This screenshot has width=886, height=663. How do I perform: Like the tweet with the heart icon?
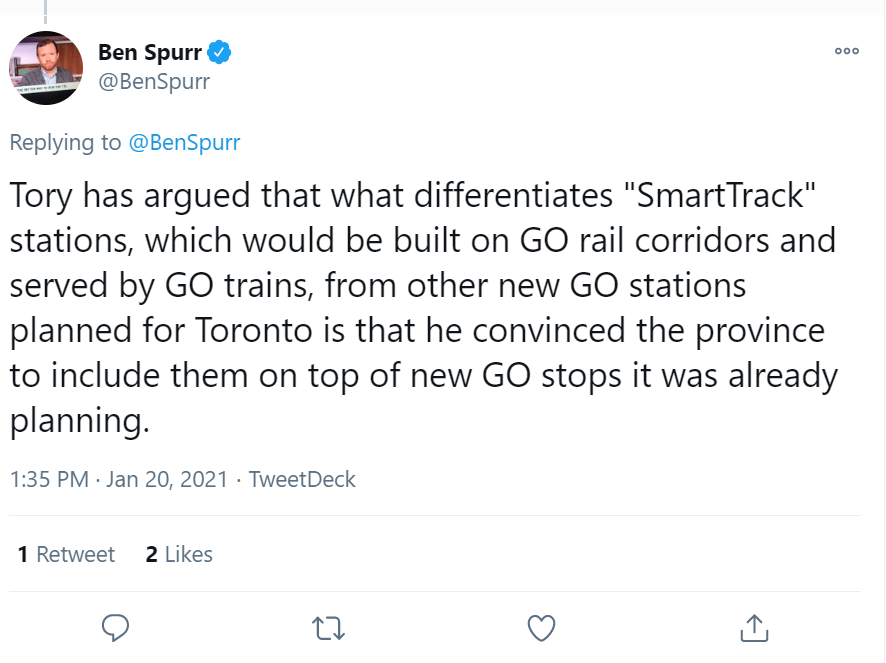coord(541,627)
